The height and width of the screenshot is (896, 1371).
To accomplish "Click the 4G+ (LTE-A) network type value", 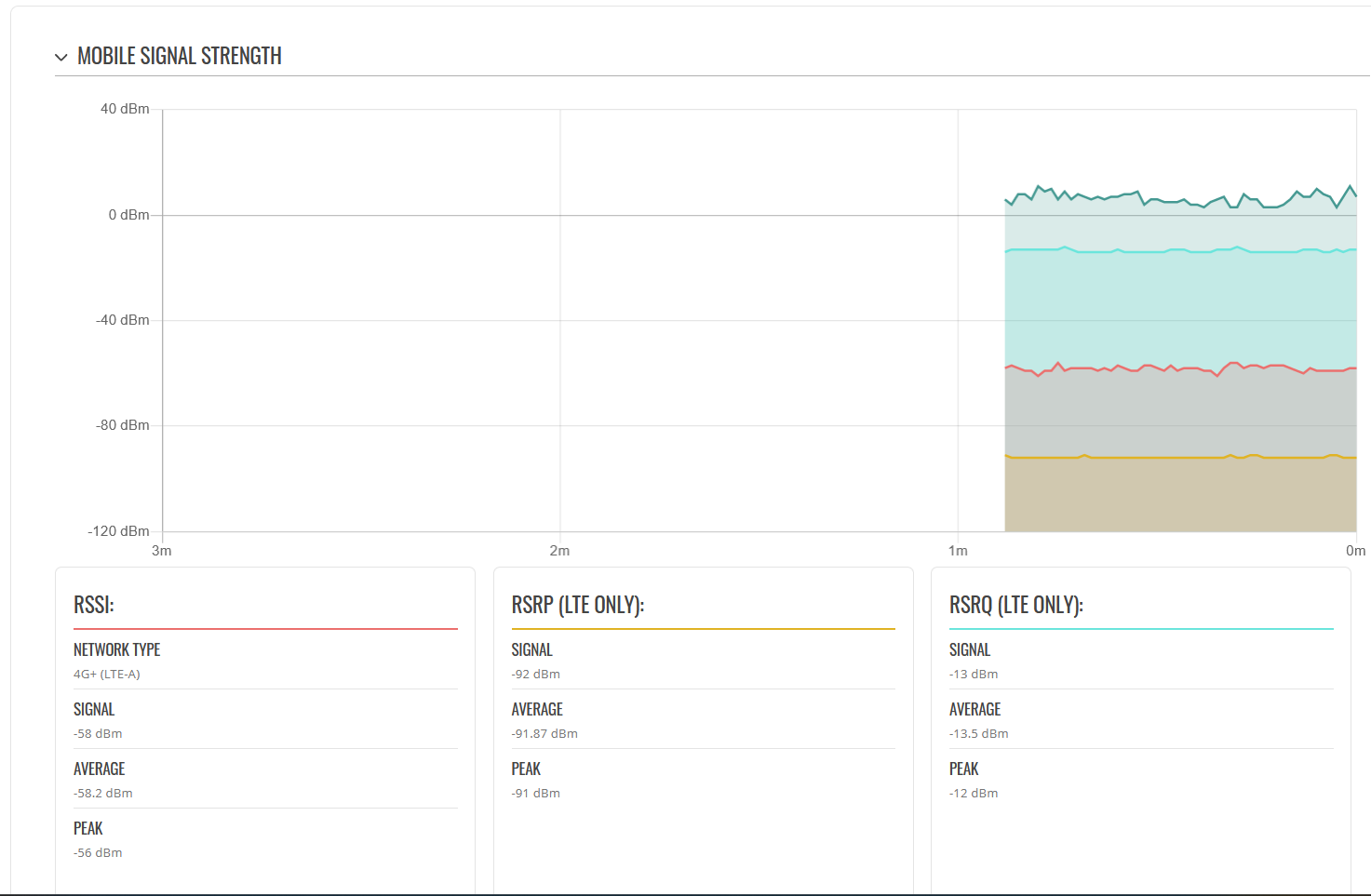I will (x=107, y=675).
